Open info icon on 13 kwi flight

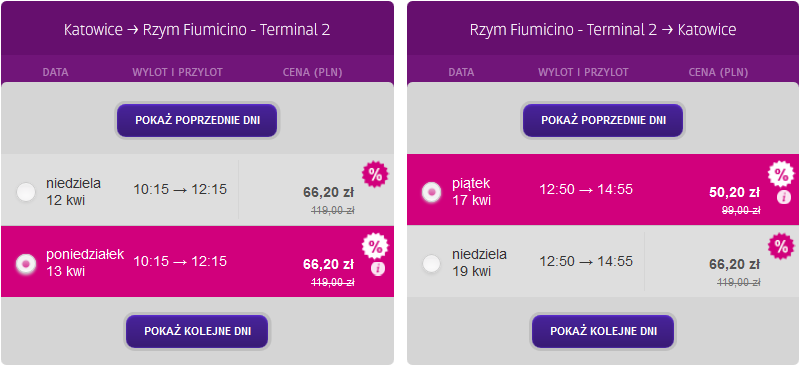click(378, 268)
